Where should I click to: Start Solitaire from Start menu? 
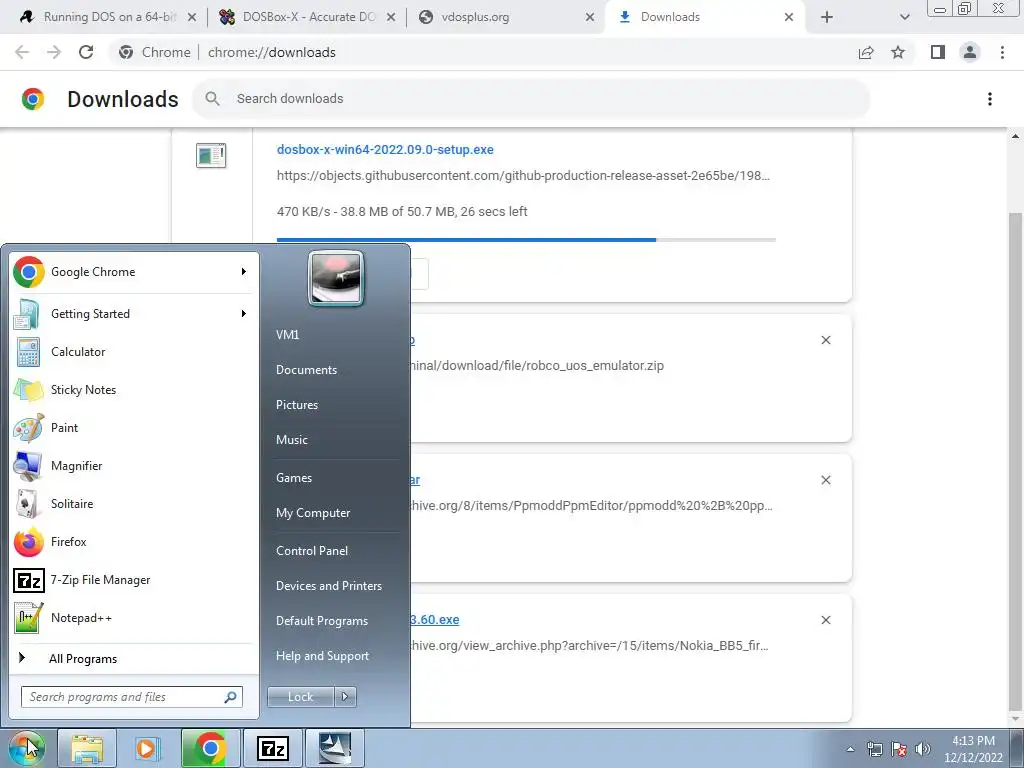[134, 504]
